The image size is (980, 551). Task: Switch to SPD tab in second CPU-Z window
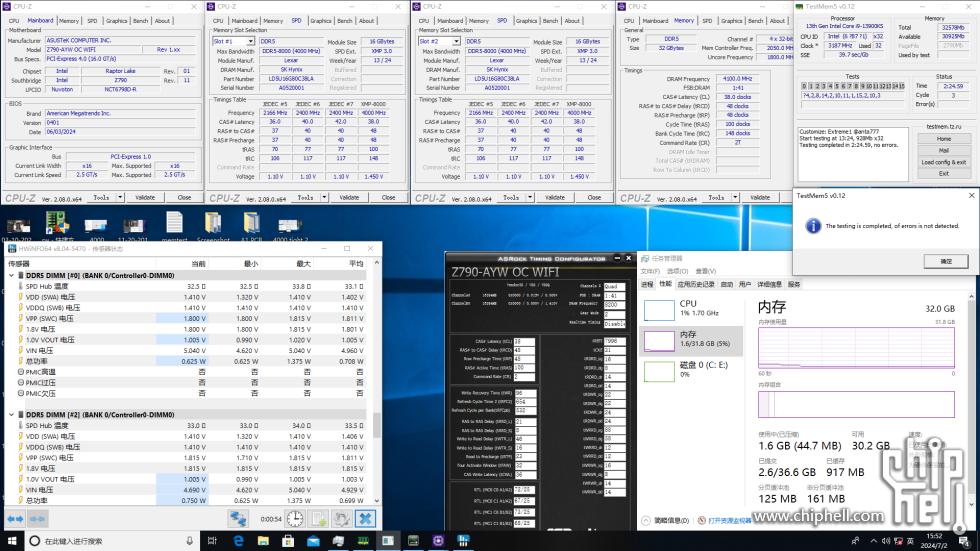click(x=296, y=21)
